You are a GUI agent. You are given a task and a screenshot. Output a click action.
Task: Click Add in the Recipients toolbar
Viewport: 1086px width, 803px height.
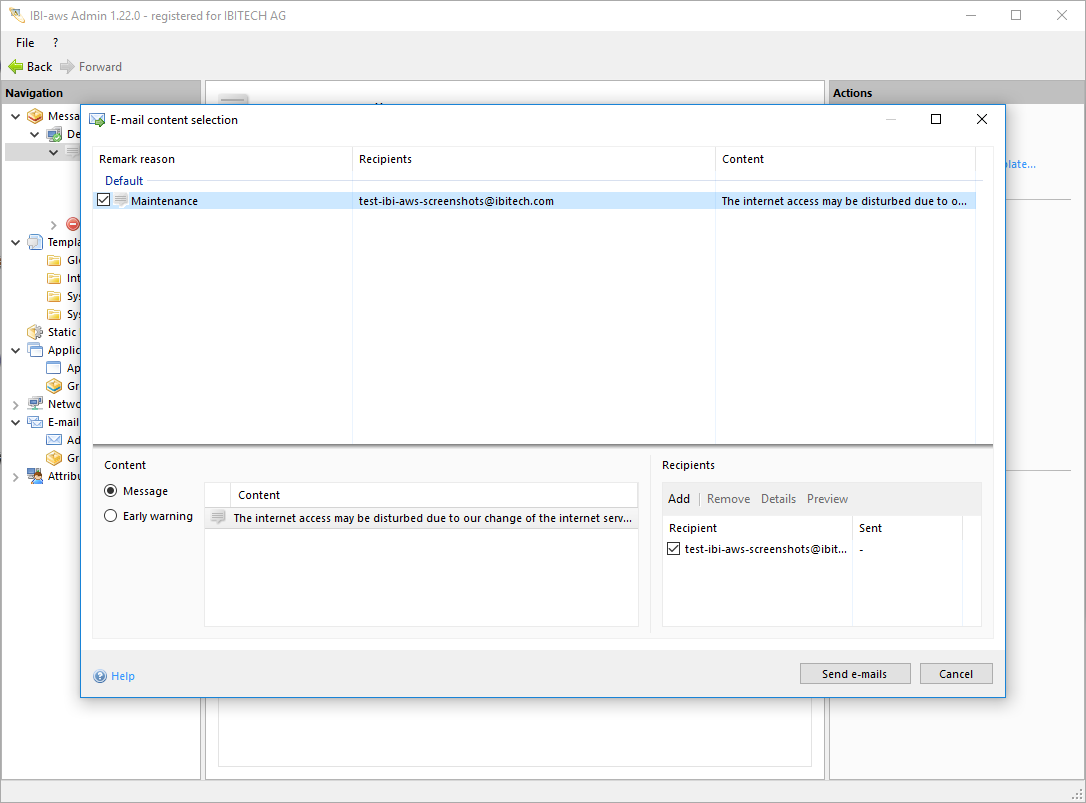point(679,499)
